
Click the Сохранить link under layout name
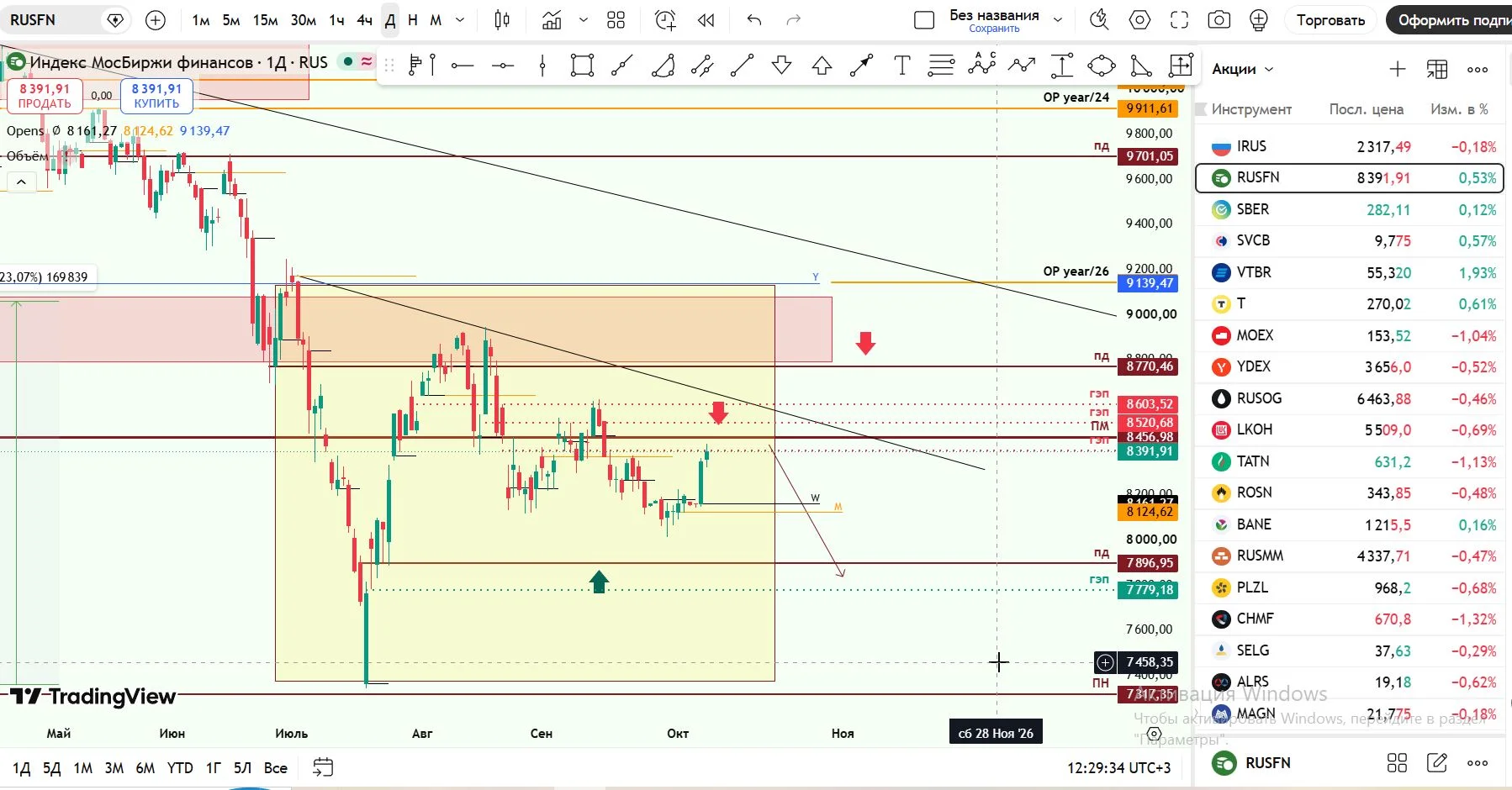click(x=994, y=29)
